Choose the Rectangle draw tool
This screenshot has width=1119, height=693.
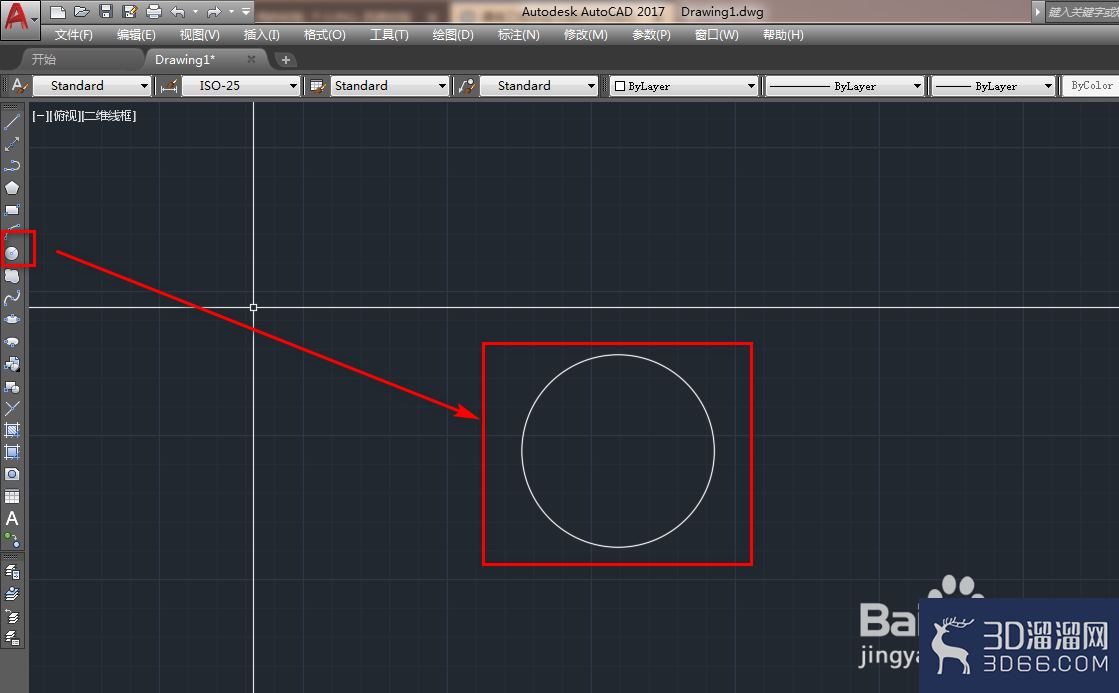(12, 210)
